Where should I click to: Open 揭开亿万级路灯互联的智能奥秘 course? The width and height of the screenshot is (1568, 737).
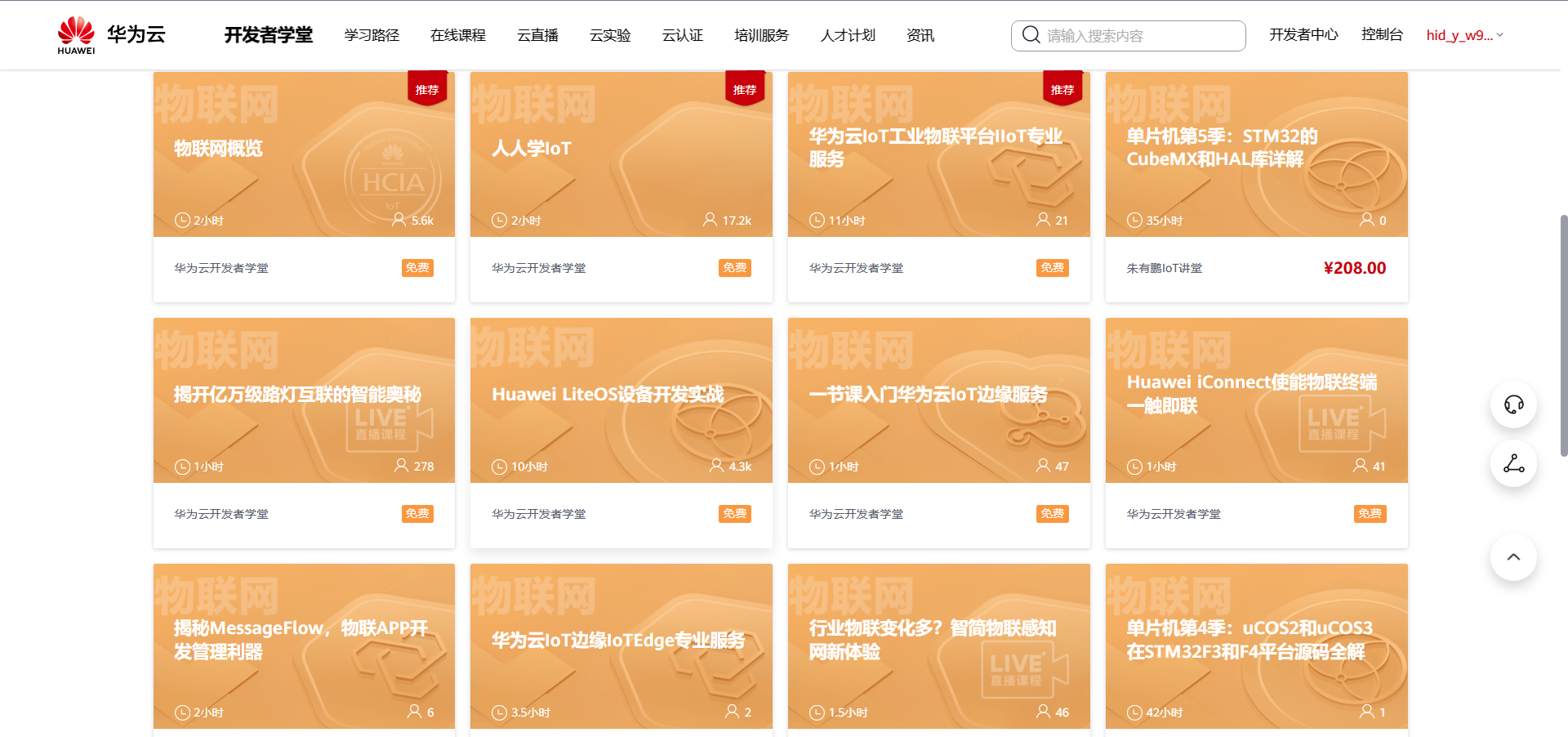coord(304,433)
